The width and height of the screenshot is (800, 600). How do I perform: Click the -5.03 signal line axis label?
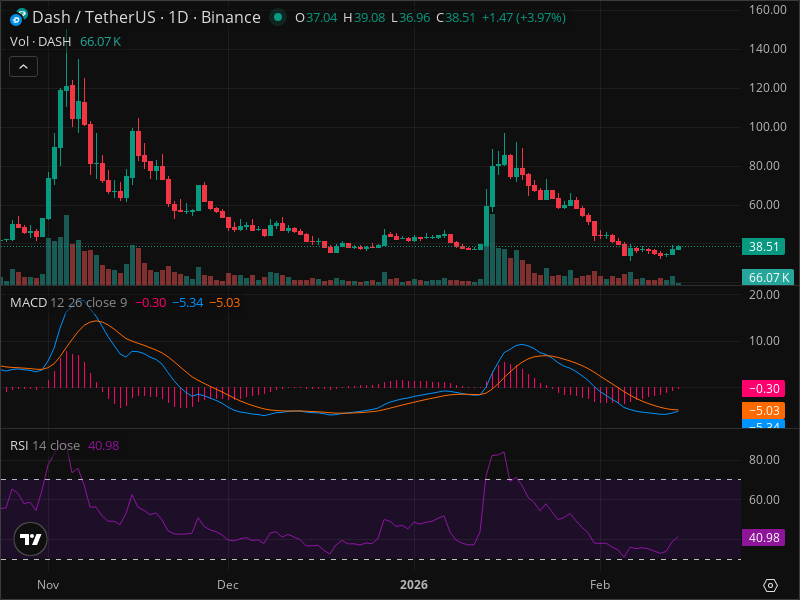pyautogui.click(x=763, y=411)
